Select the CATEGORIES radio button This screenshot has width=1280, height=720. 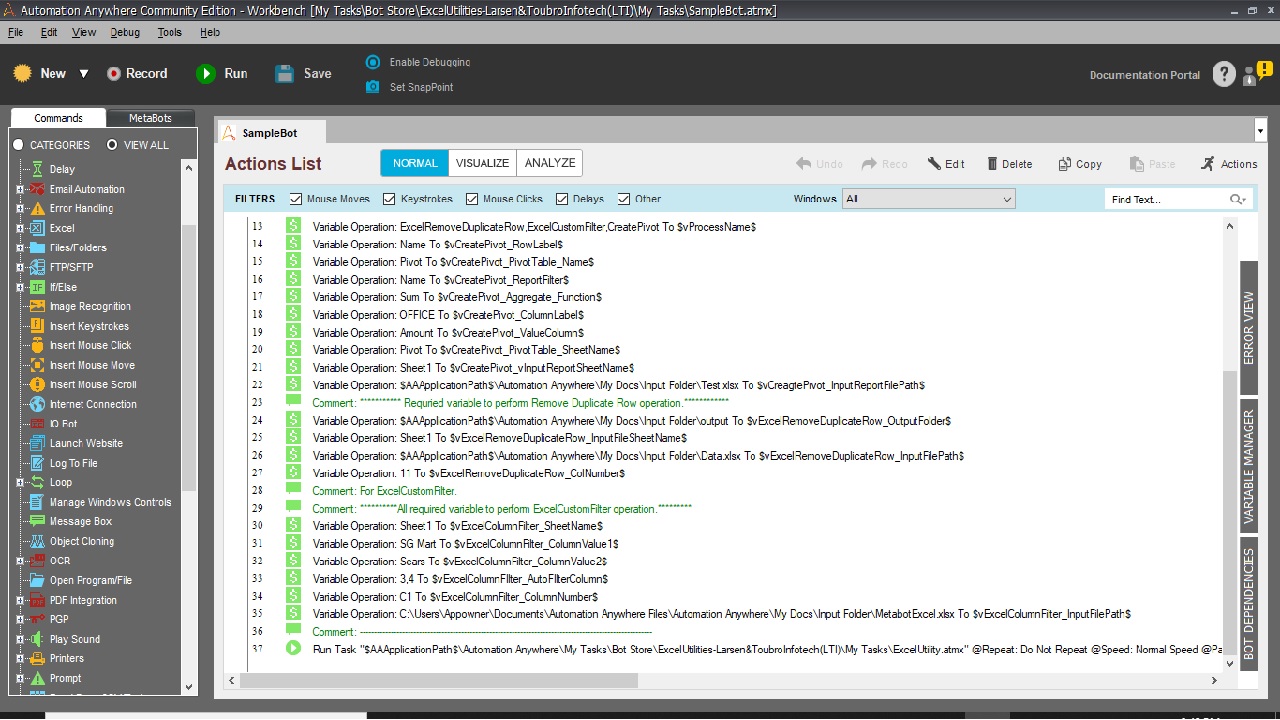point(18,145)
